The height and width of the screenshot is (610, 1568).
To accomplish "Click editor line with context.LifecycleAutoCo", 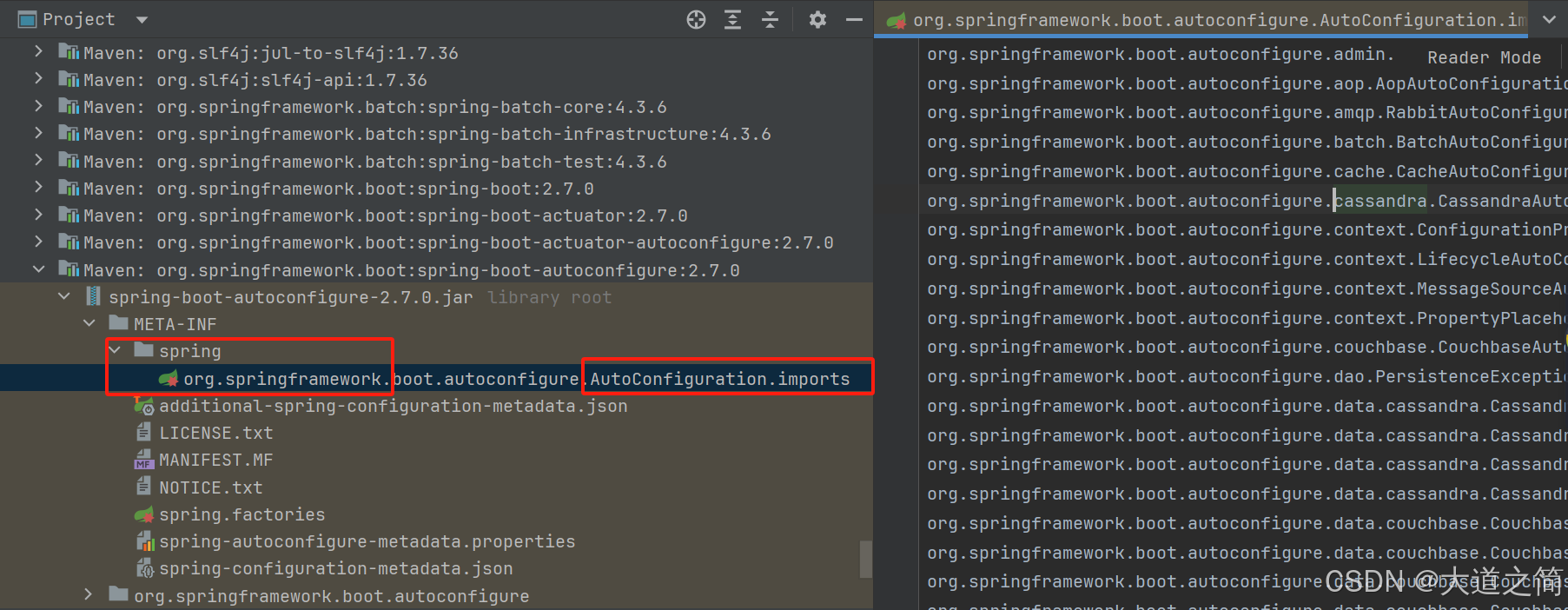I will pyautogui.click(x=1247, y=259).
